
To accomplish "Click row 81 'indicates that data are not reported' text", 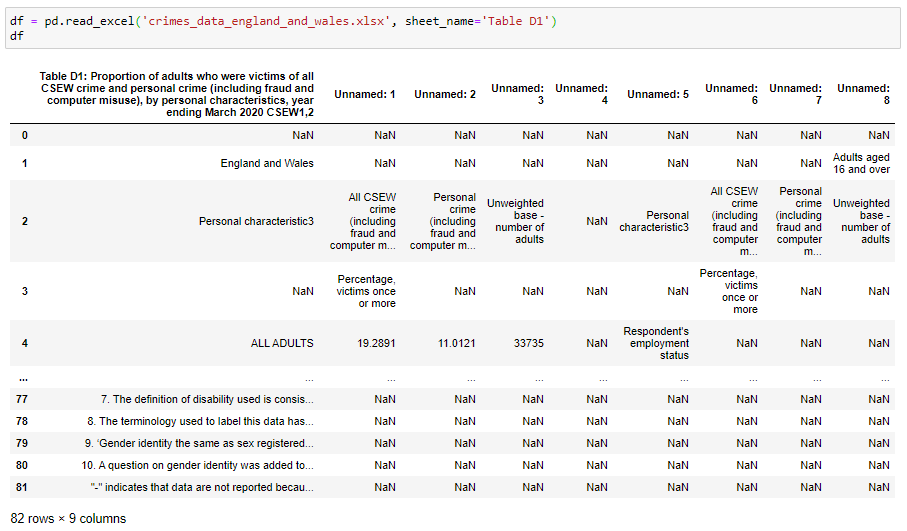I will pos(202,488).
